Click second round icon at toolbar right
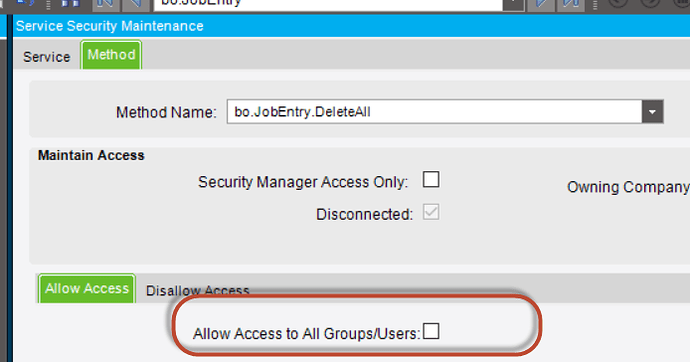The image size is (690, 362). point(650,3)
